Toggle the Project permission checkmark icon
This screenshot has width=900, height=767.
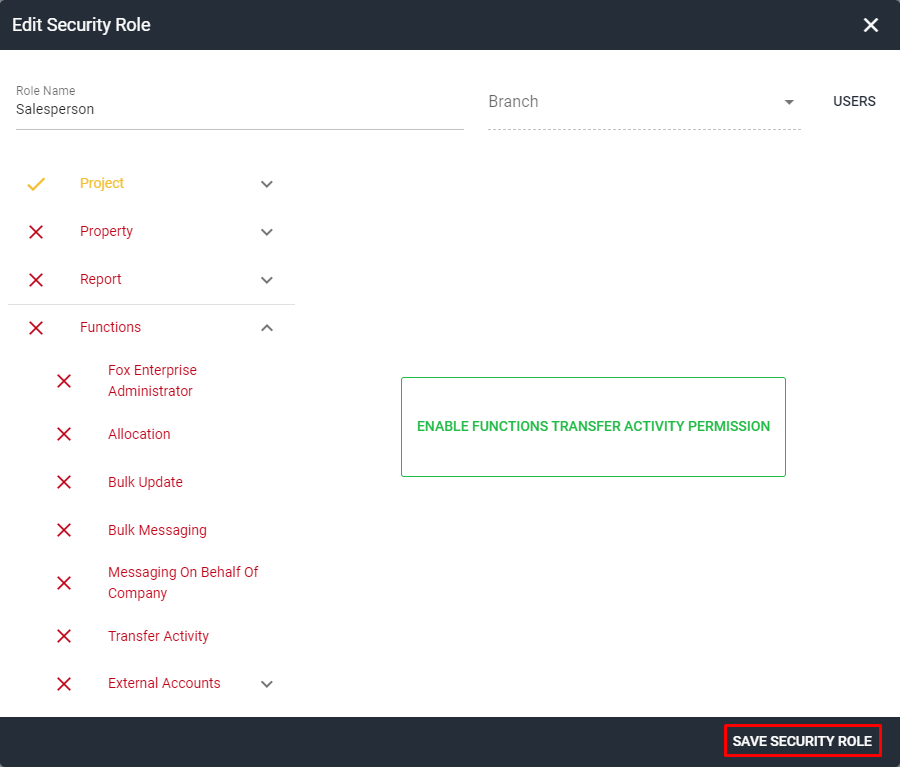click(x=36, y=184)
